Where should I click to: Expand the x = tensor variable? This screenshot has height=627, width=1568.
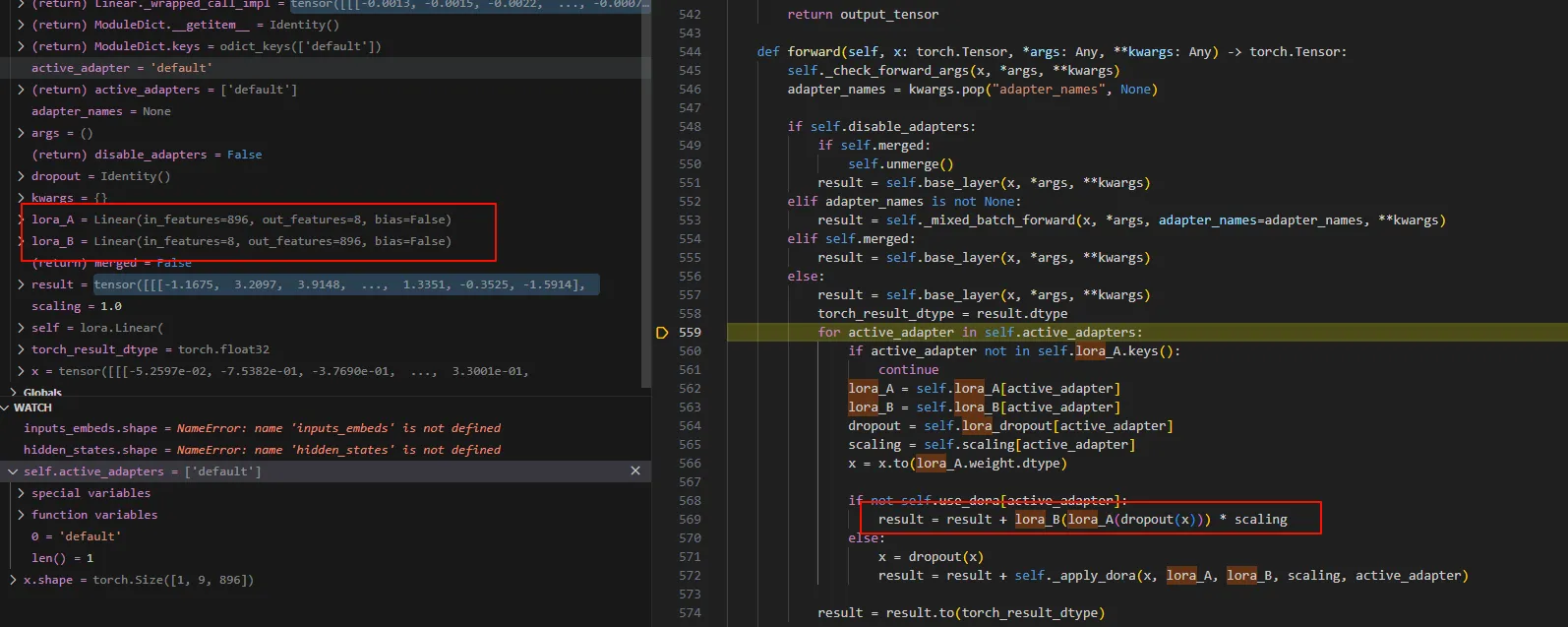[x=22, y=371]
